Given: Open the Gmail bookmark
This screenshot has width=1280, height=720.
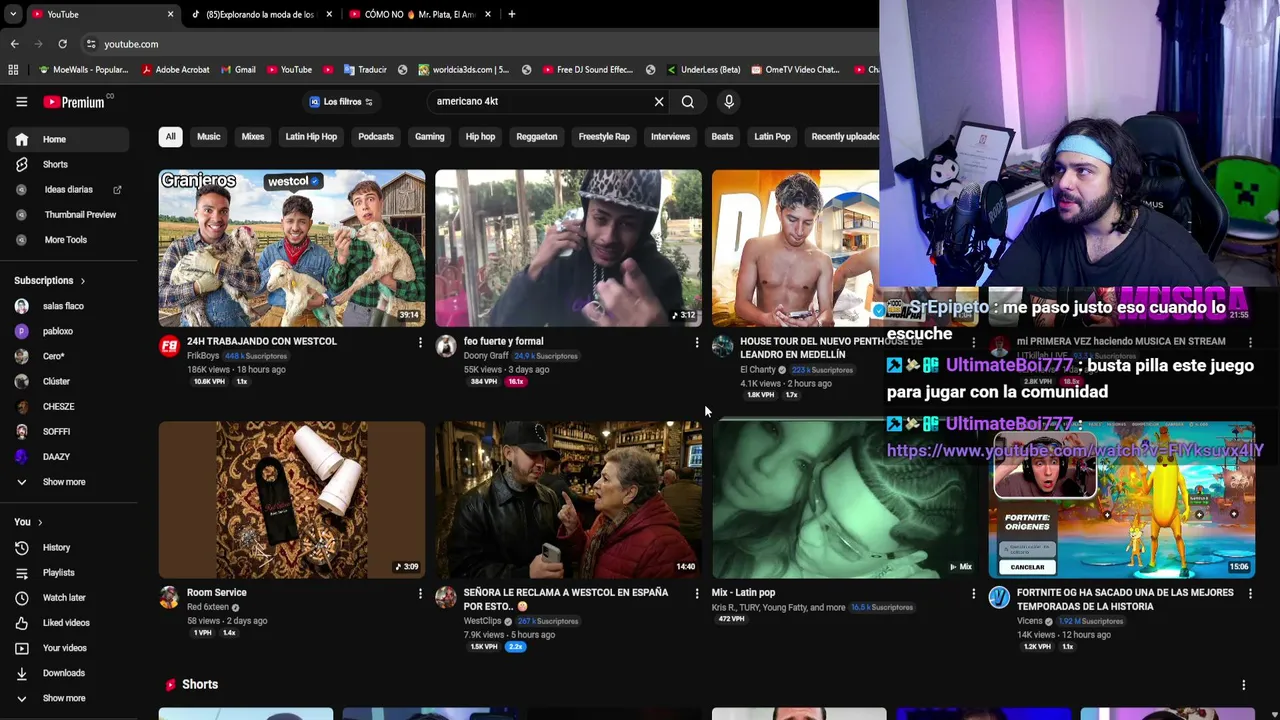Looking at the screenshot, I should (x=237, y=69).
